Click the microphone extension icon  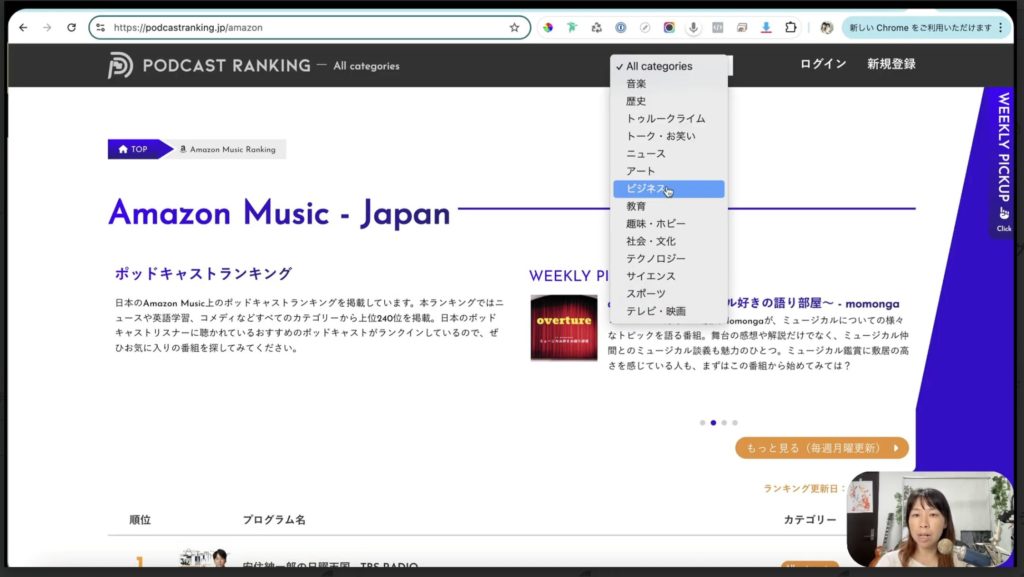point(693,27)
